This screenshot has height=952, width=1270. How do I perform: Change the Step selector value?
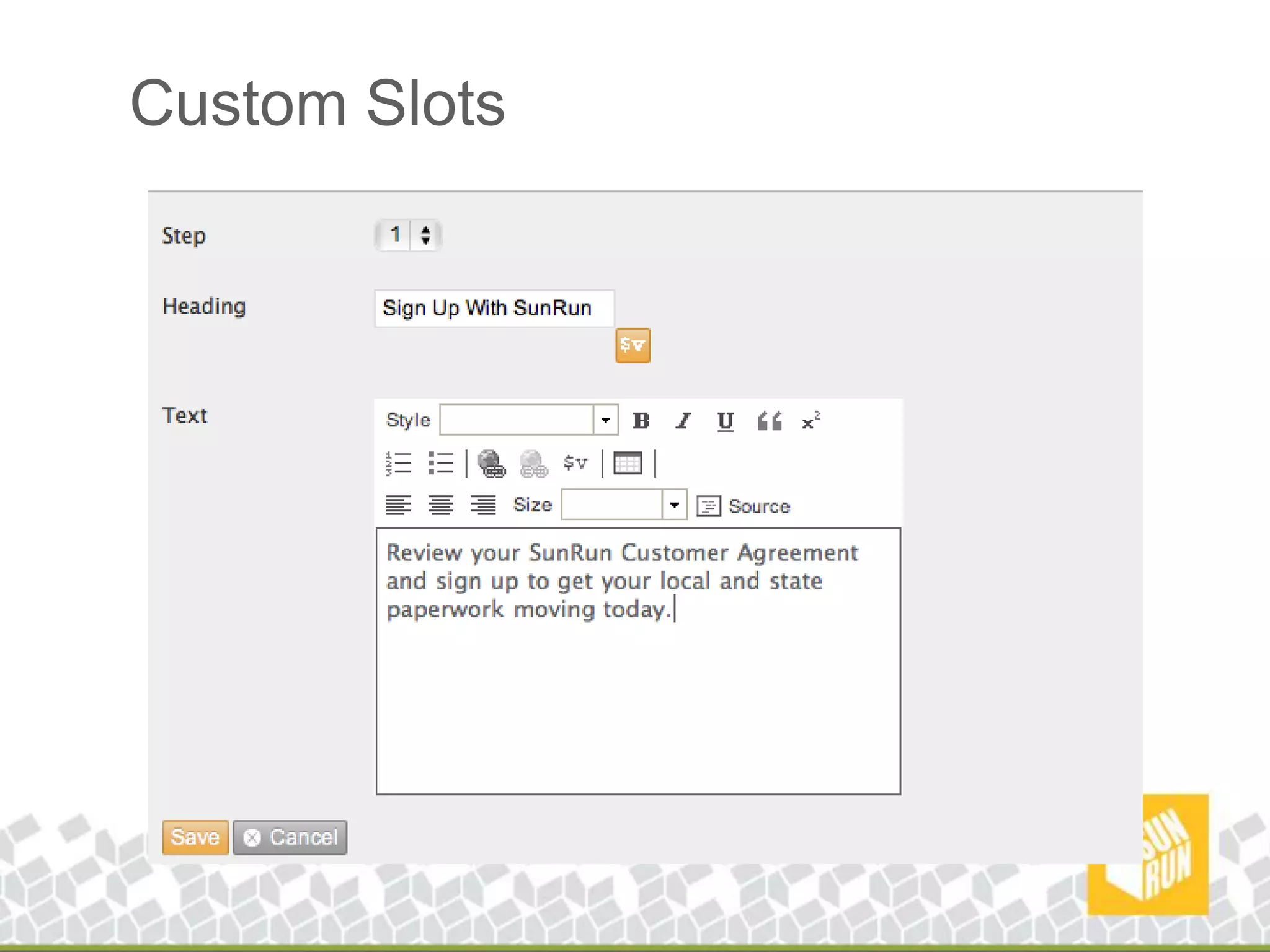click(408, 235)
